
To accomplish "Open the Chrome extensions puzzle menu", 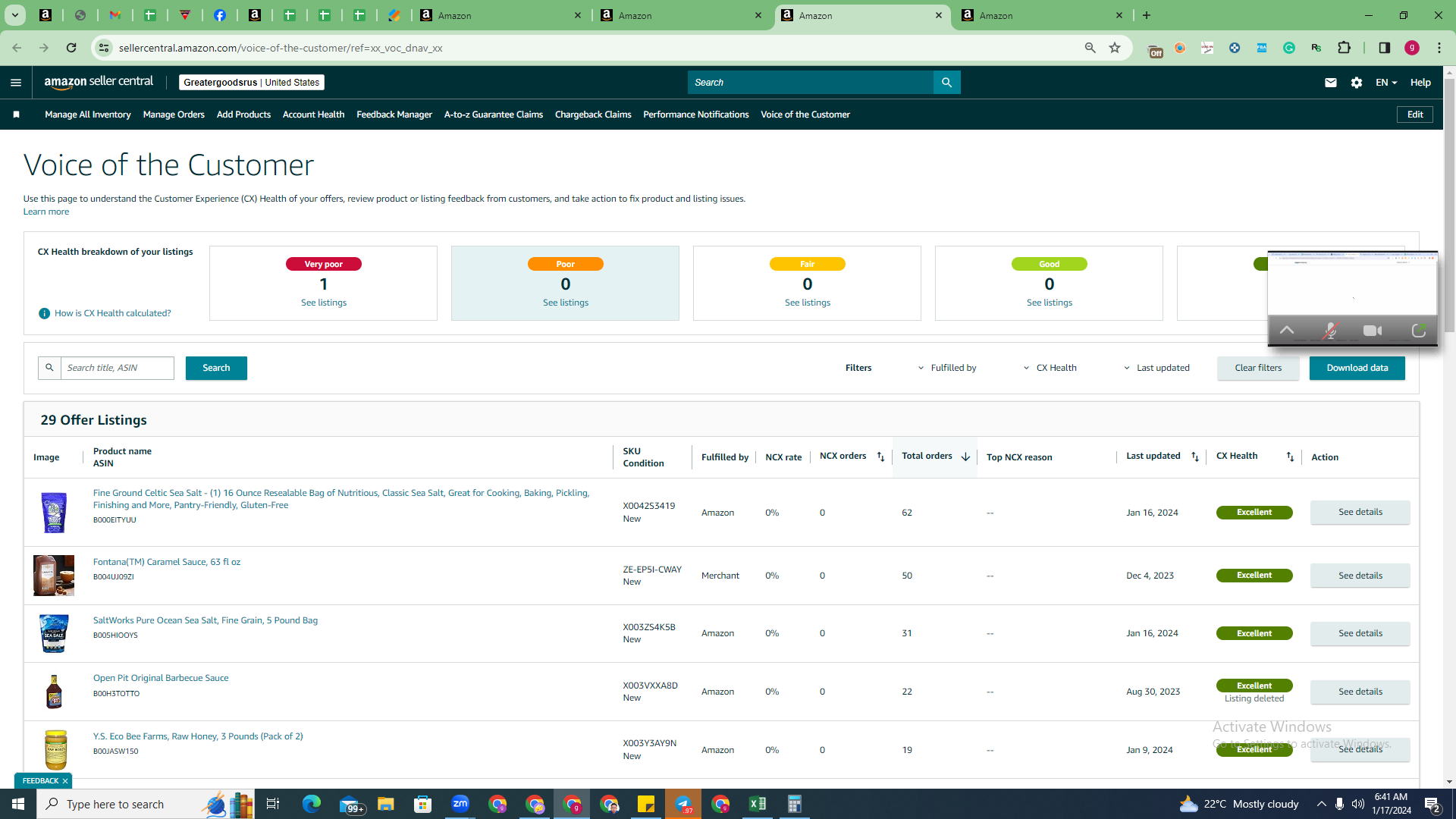I will [1345, 48].
